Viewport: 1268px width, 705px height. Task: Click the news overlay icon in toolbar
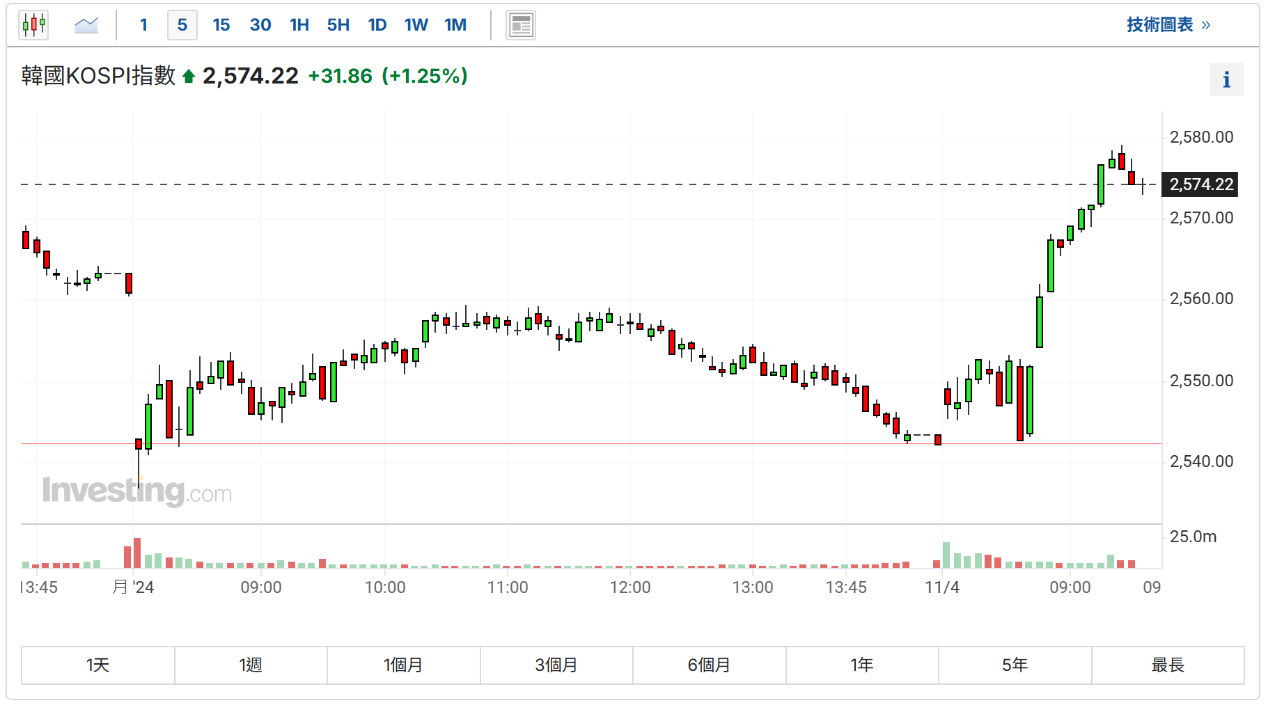[520, 25]
